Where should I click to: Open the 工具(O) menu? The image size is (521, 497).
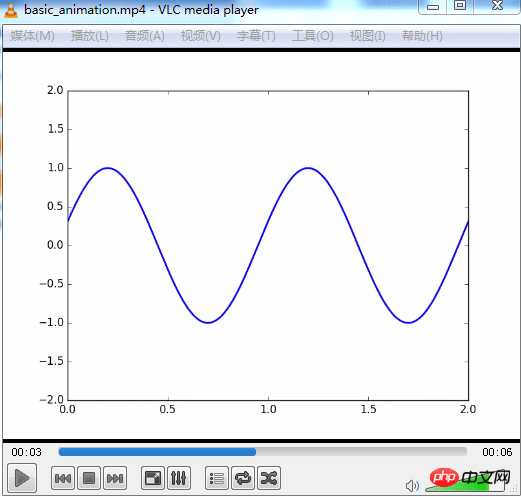pos(313,36)
